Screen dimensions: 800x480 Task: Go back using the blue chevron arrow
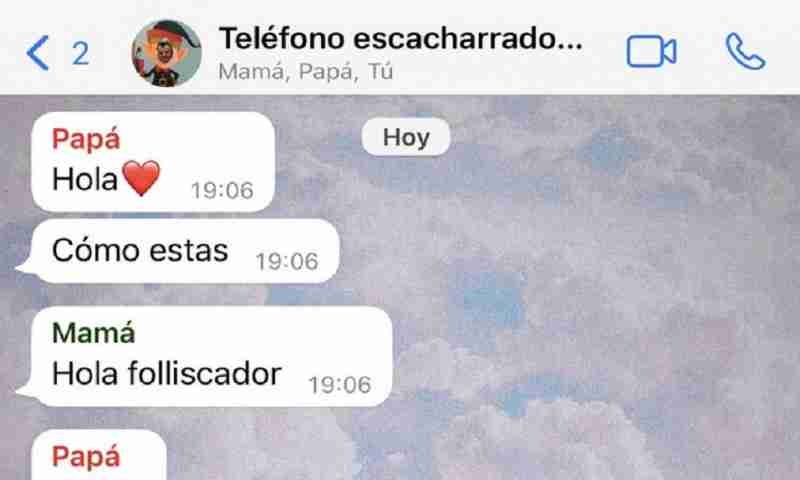38,53
